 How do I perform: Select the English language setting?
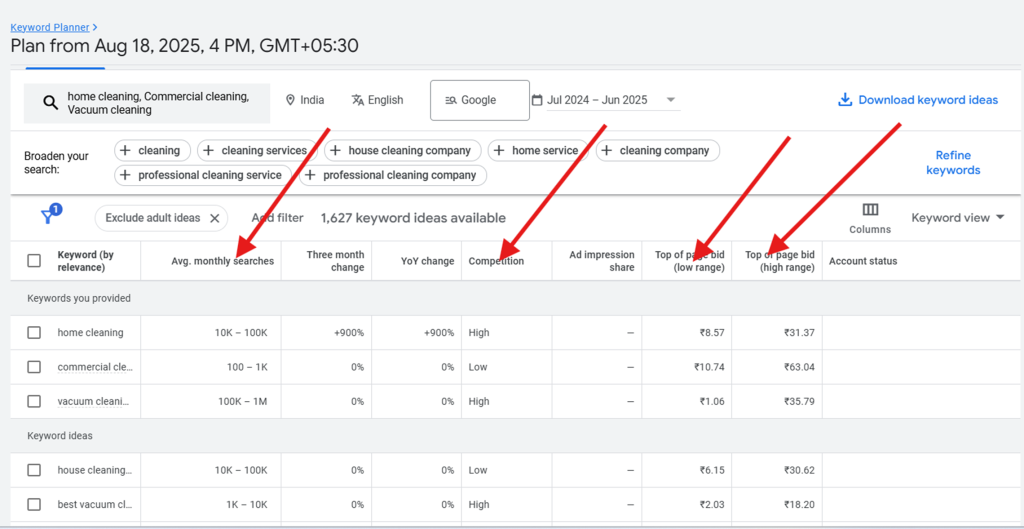click(x=377, y=100)
